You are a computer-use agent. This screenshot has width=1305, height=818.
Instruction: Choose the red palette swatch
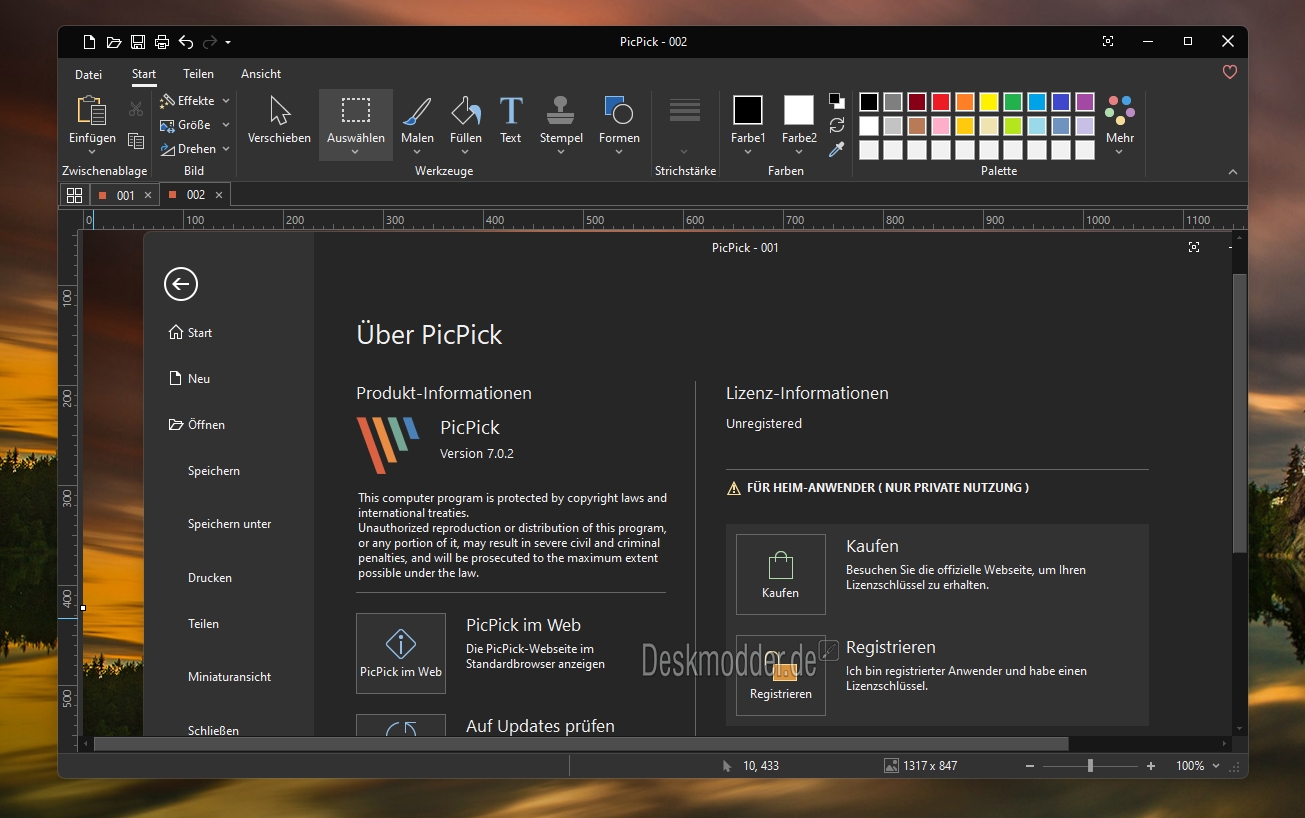[x=941, y=102]
